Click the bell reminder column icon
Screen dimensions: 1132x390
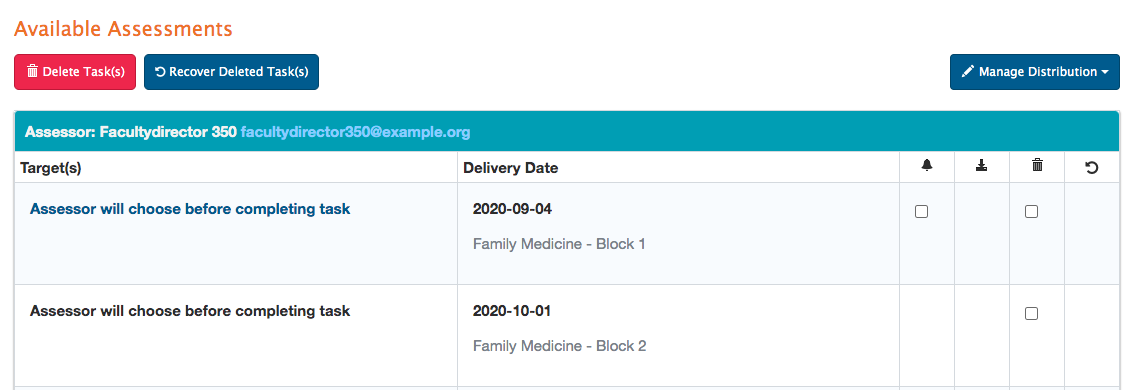point(927,166)
